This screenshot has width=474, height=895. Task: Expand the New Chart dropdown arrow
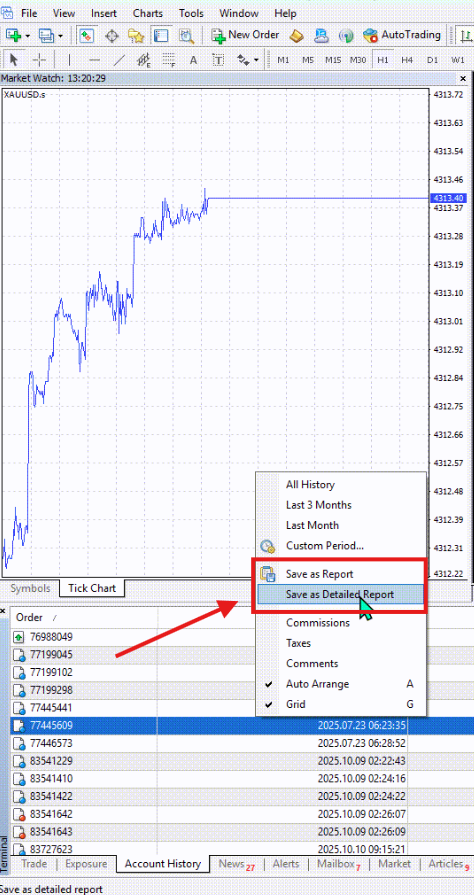[x=27, y=36]
